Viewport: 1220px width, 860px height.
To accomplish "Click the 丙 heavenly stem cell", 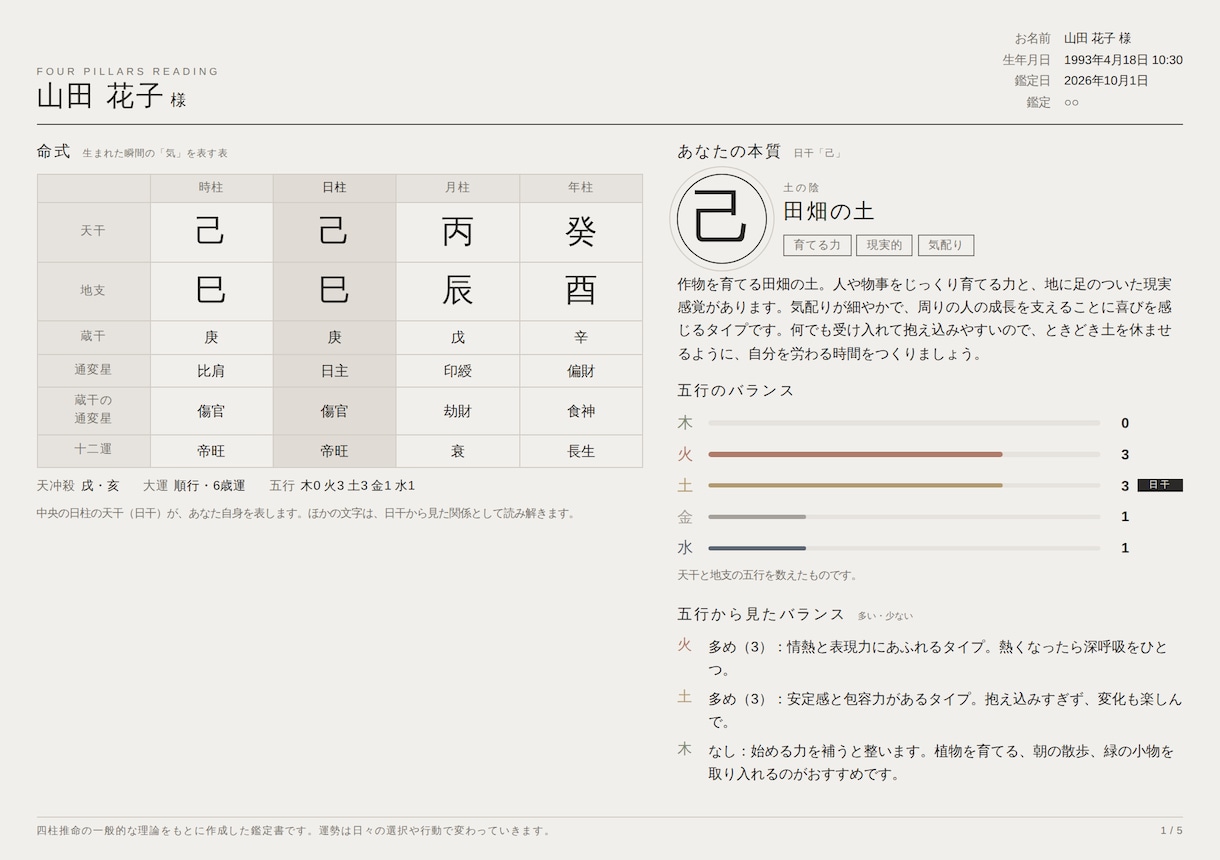I will pos(457,232).
